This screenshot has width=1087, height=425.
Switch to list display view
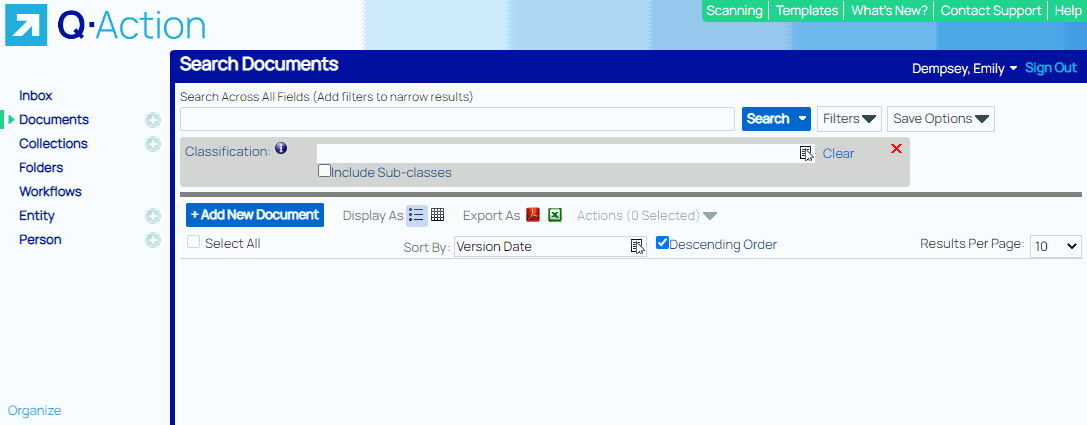click(x=417, y=215)
